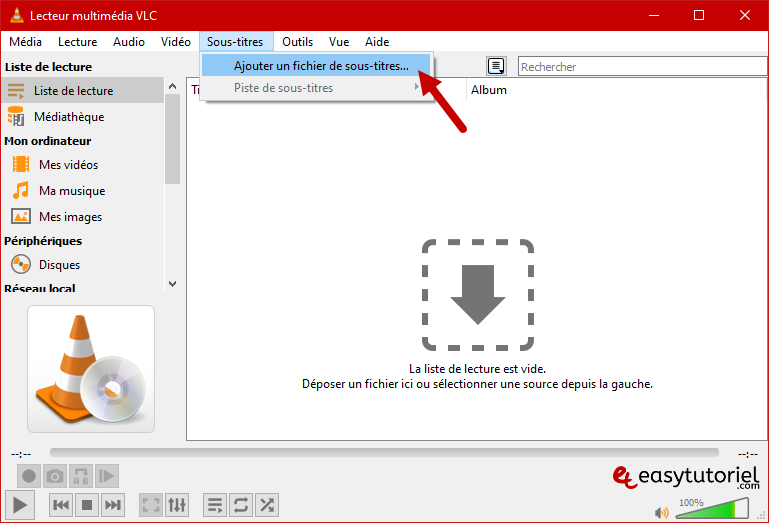Viewport: 769px width, 523px height.
Task: Toggle loop repeat mode
Action: [241, 505]
